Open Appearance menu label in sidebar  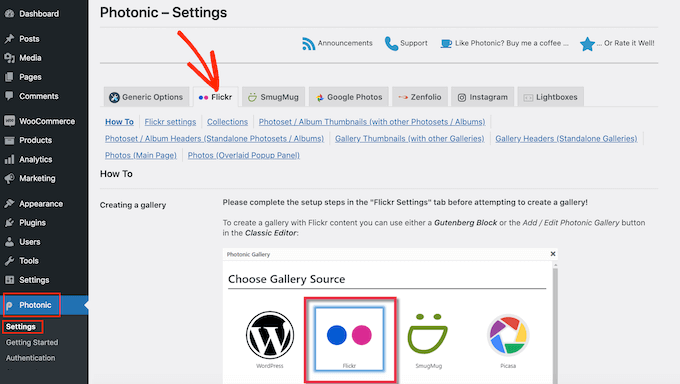41,203
